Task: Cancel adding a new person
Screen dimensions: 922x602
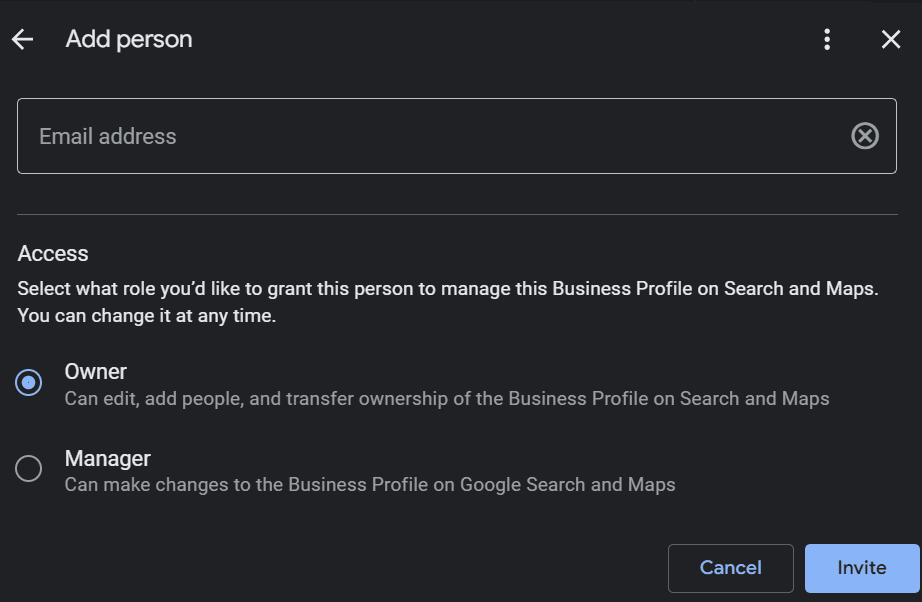Action: 730,568
